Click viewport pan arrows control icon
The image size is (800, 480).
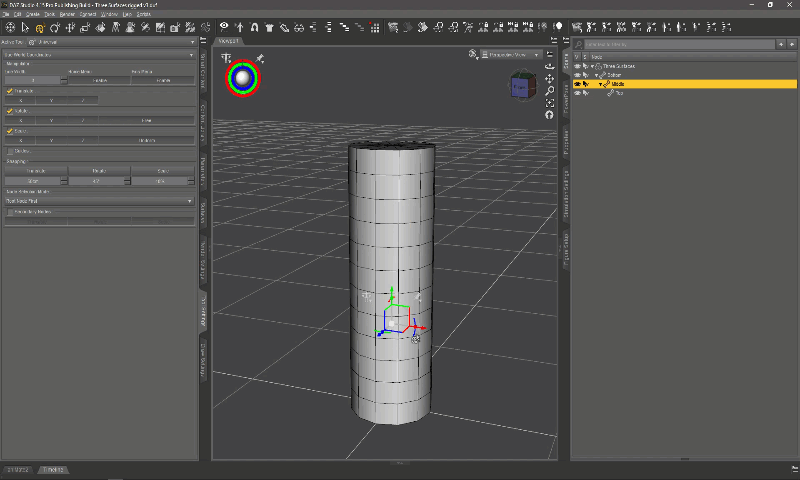pos(549,79)
